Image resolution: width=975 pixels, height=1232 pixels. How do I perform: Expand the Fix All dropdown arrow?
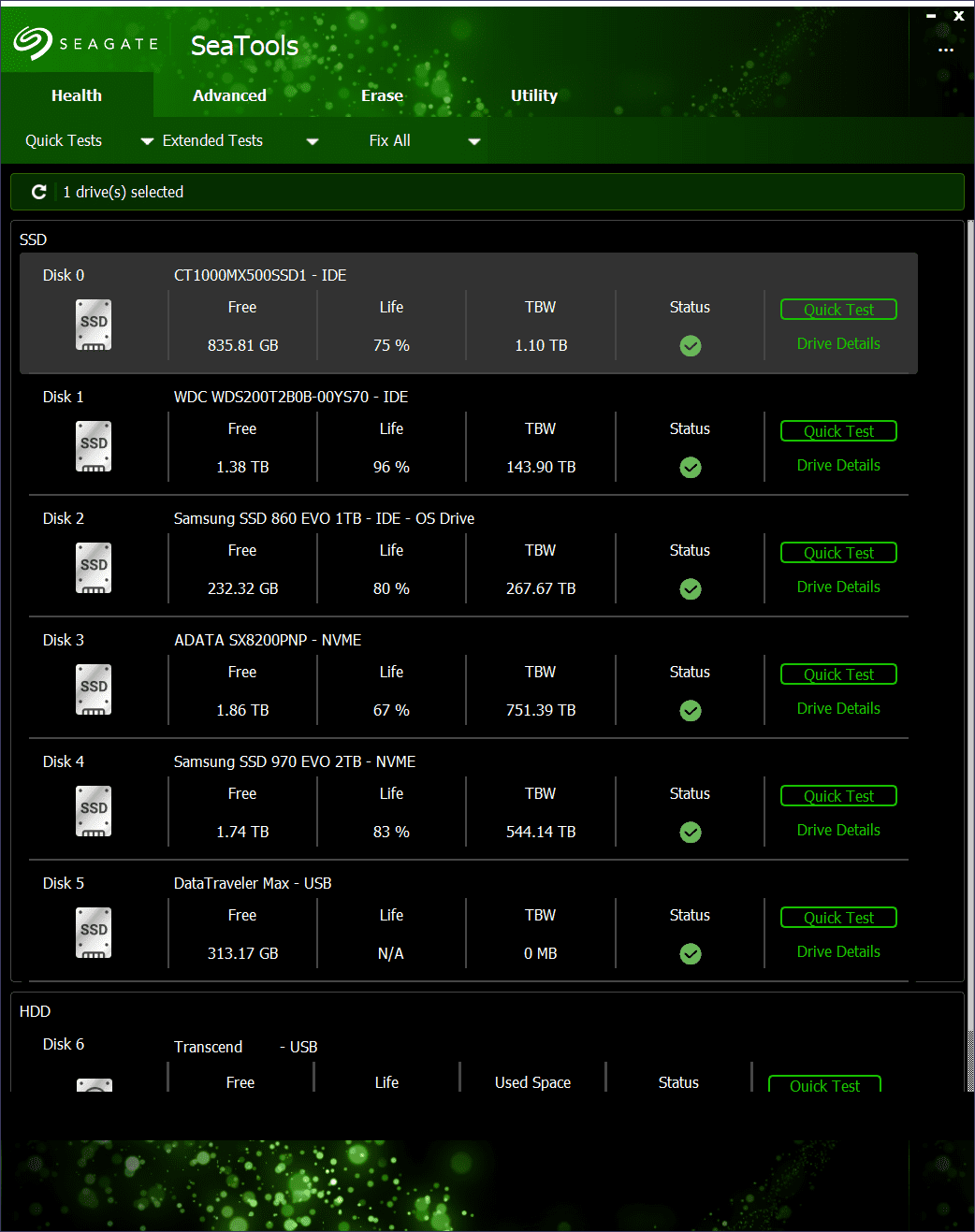point(474,141)
